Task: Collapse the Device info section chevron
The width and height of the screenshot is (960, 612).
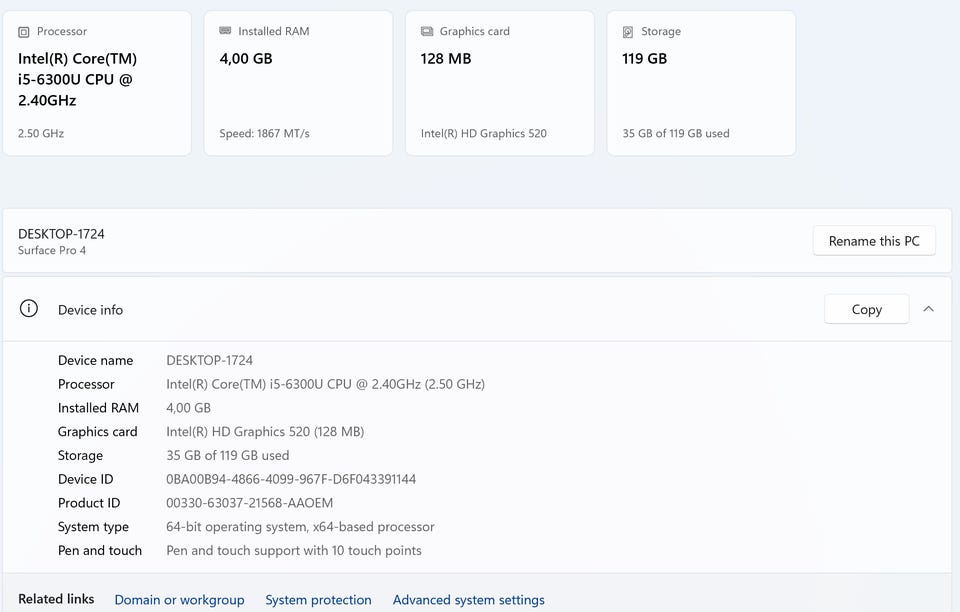Action: (928, 309)
